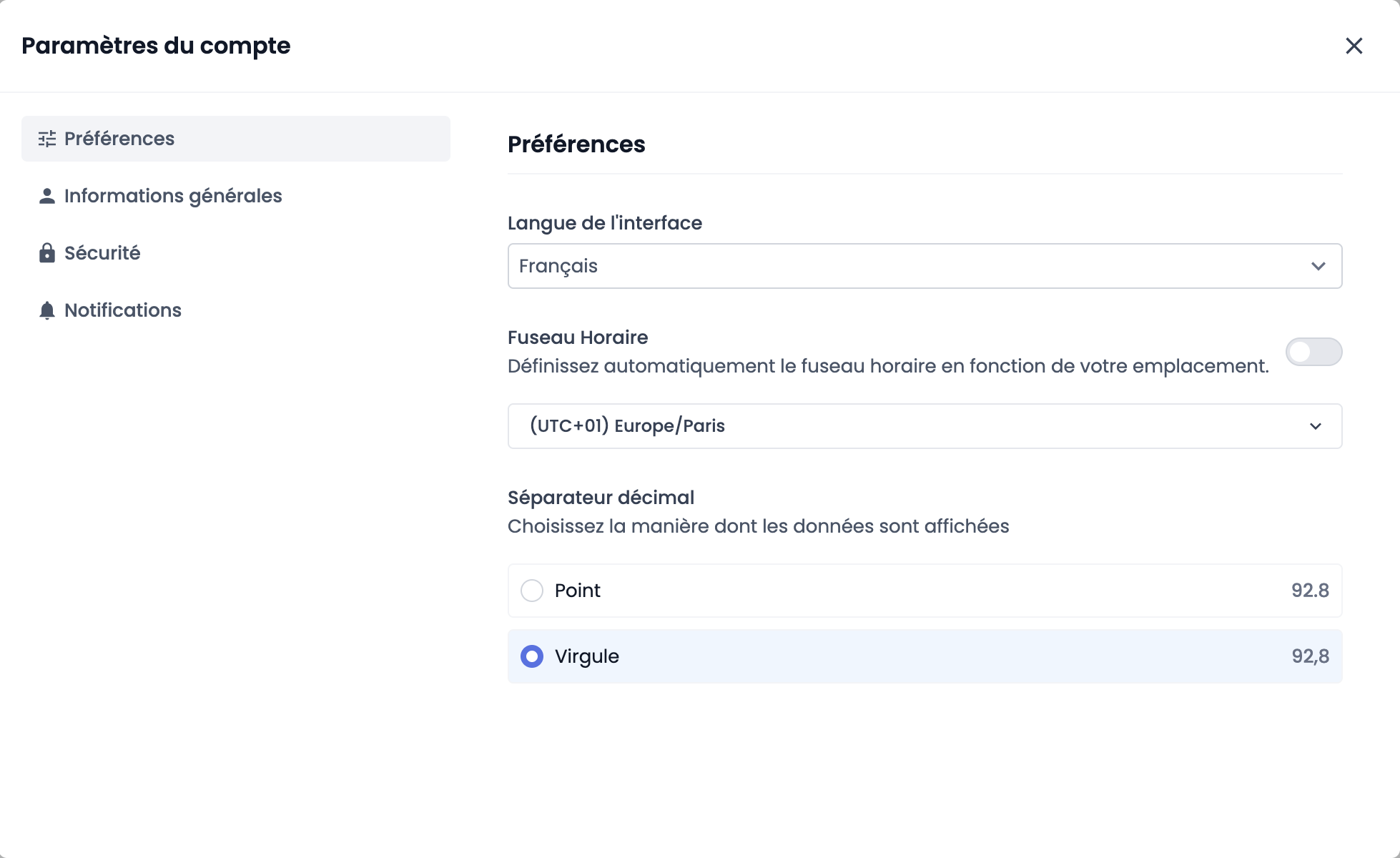This screenshot has height=858, width=1400.
Task: Switch to Informations générales section
Action: coord(173,196)
